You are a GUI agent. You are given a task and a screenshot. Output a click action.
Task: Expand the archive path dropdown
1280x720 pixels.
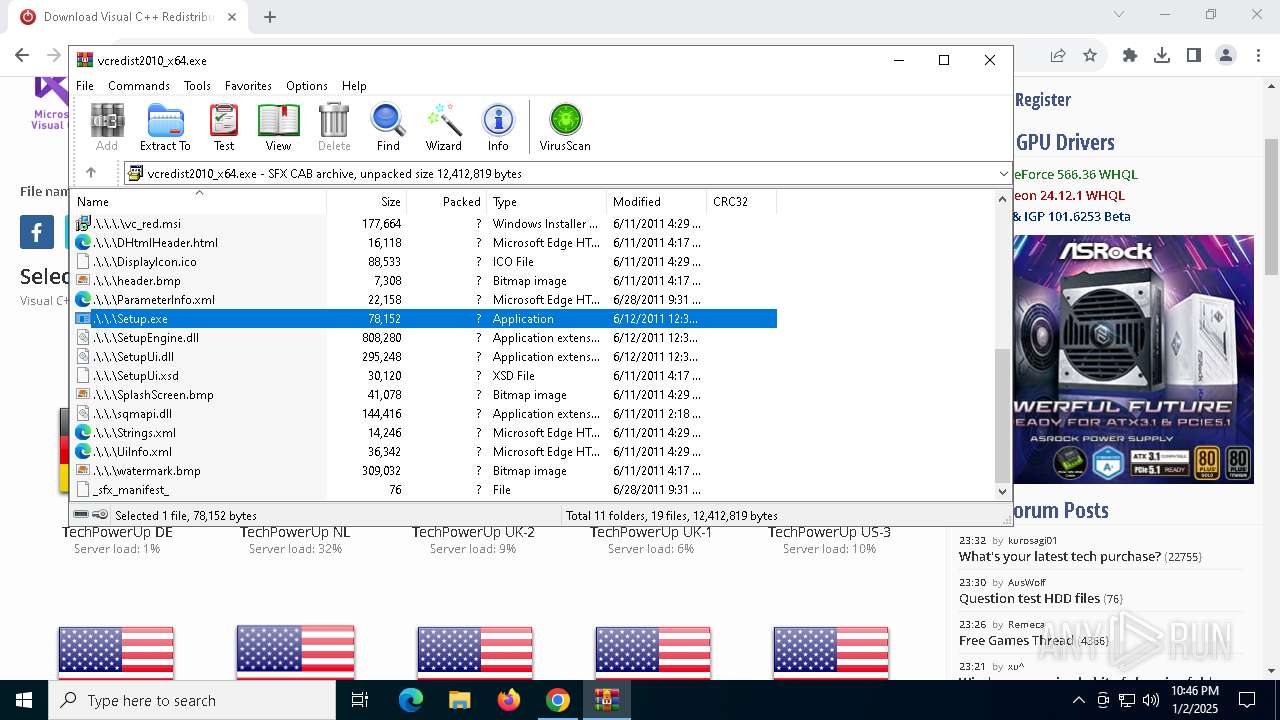point(1003,174)
